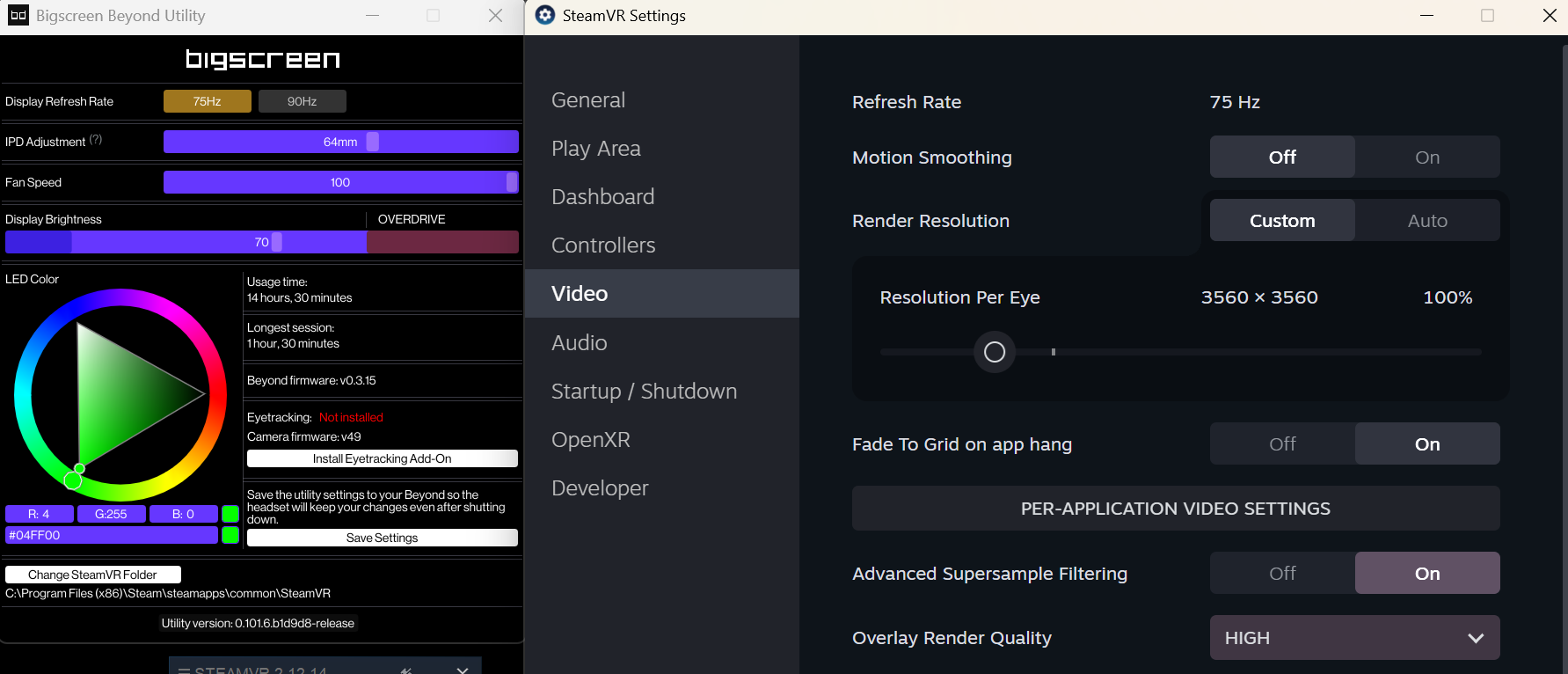
Task: Open Per-Application Video Settings
Action: (1176, 508)
